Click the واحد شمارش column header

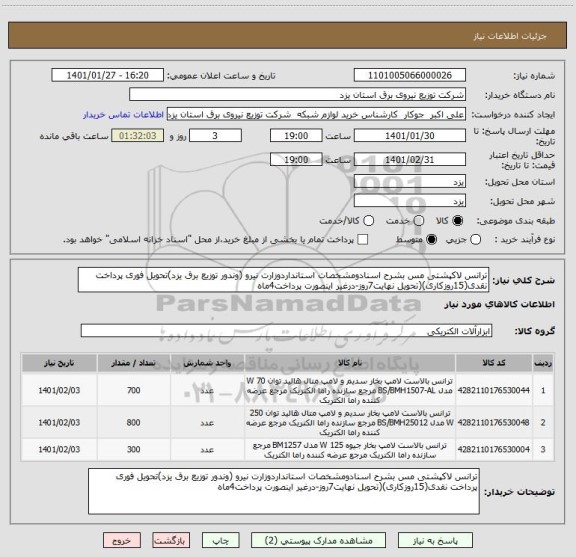[207, 363]
